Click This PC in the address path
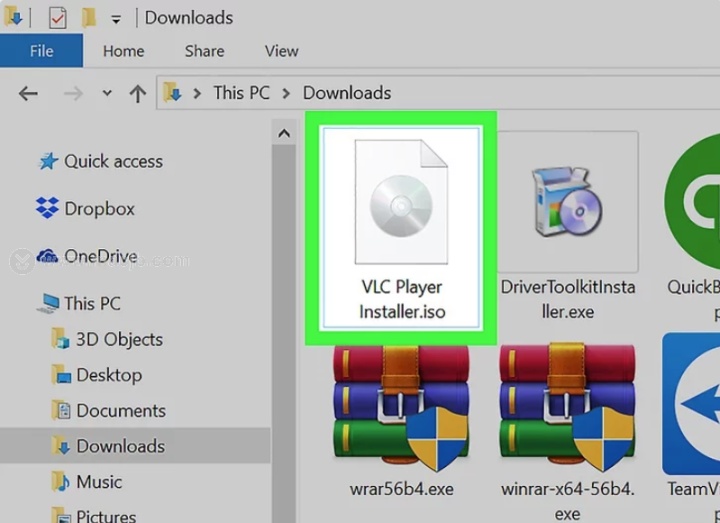 click(x=242, y=93)
